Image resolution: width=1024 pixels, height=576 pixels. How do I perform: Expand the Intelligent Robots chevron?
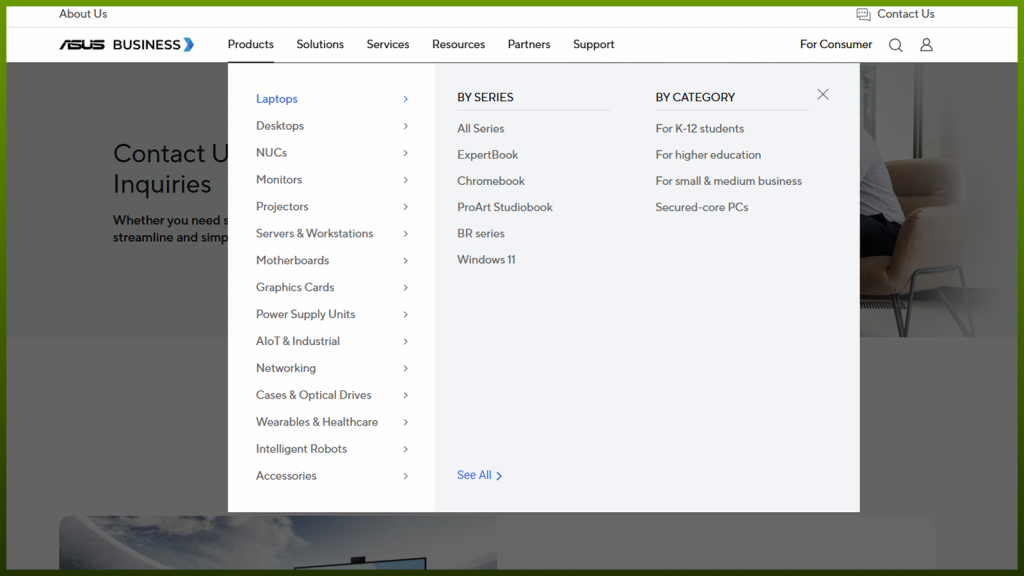pyautogui.click(x=406, y=449)
